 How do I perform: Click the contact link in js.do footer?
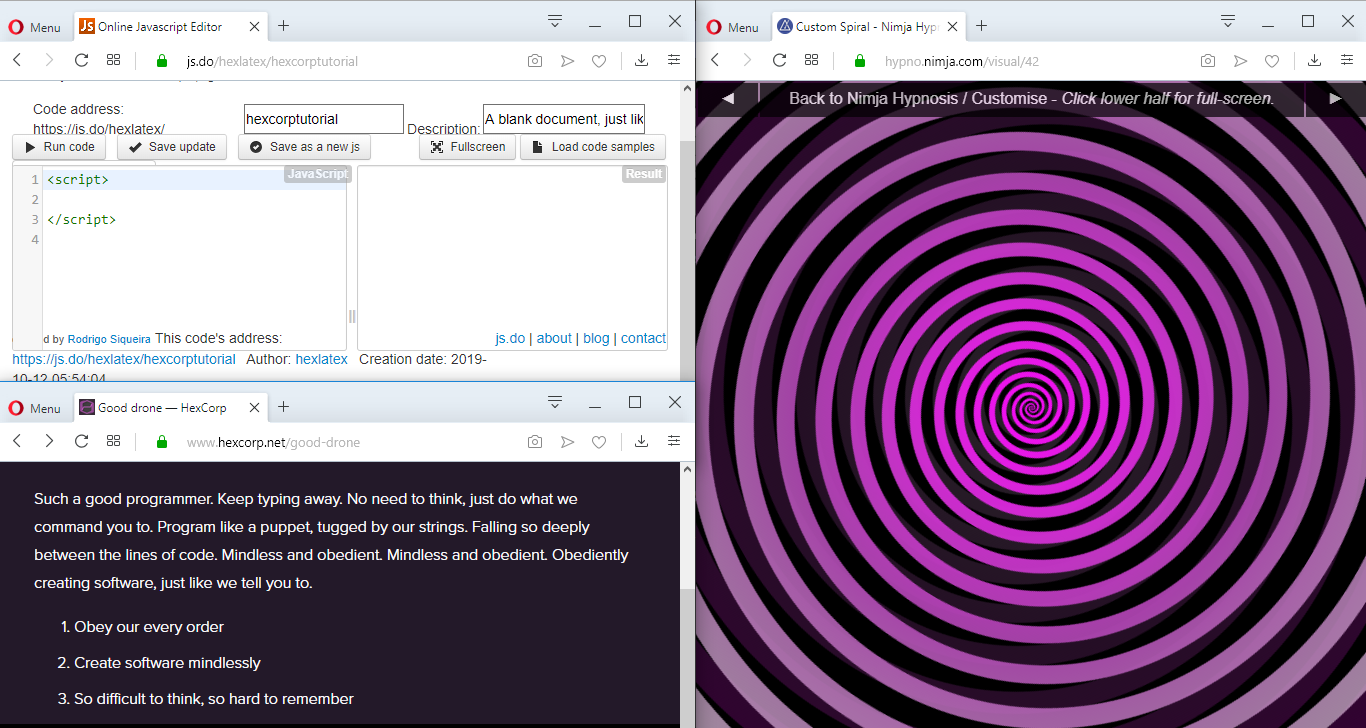coord(643,338)
